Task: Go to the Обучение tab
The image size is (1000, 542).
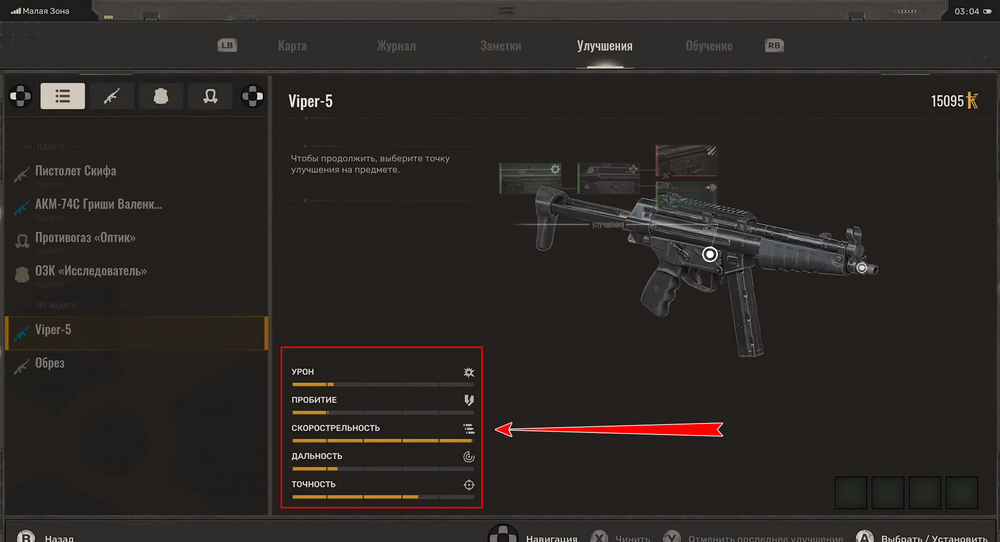Action: 708,47
